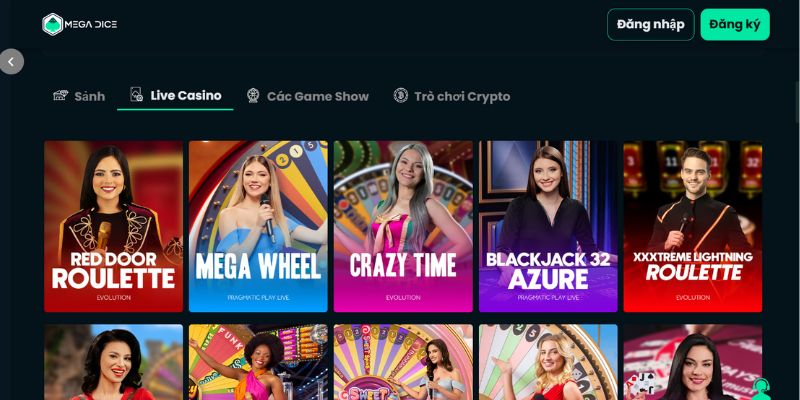Open the support headset chat icon
Viewport: 800px width, 400px height.
click(x=761, y=389)
